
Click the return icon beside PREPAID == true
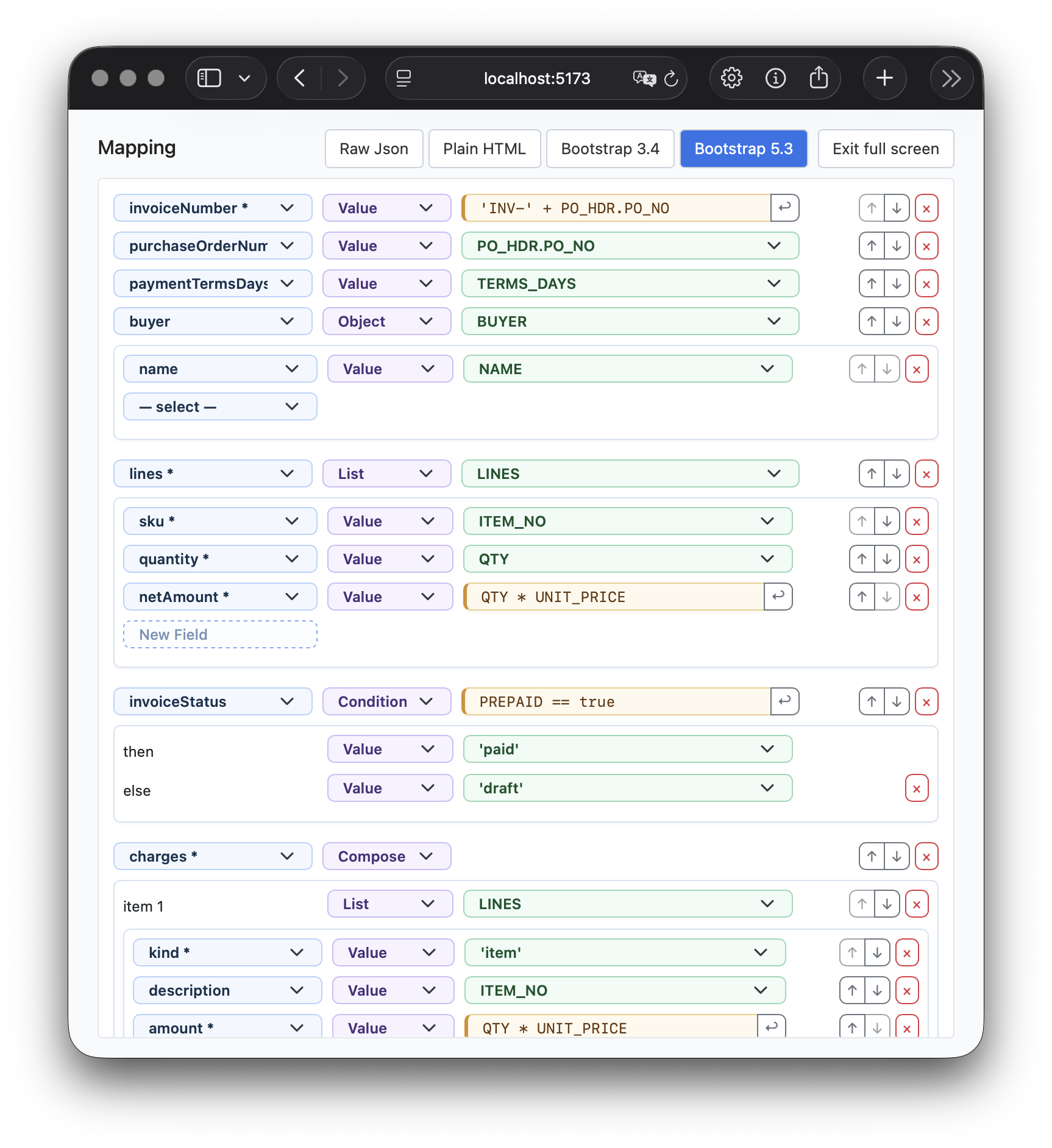(x=784, y=701)
